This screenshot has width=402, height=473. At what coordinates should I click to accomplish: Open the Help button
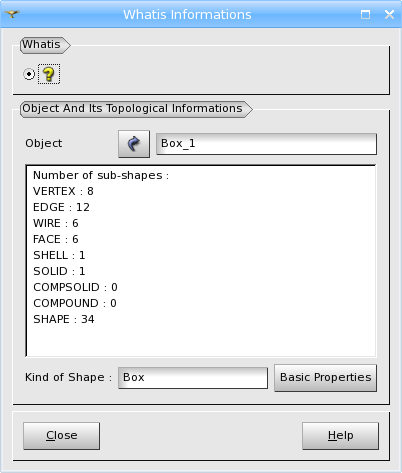click(340, 436)
